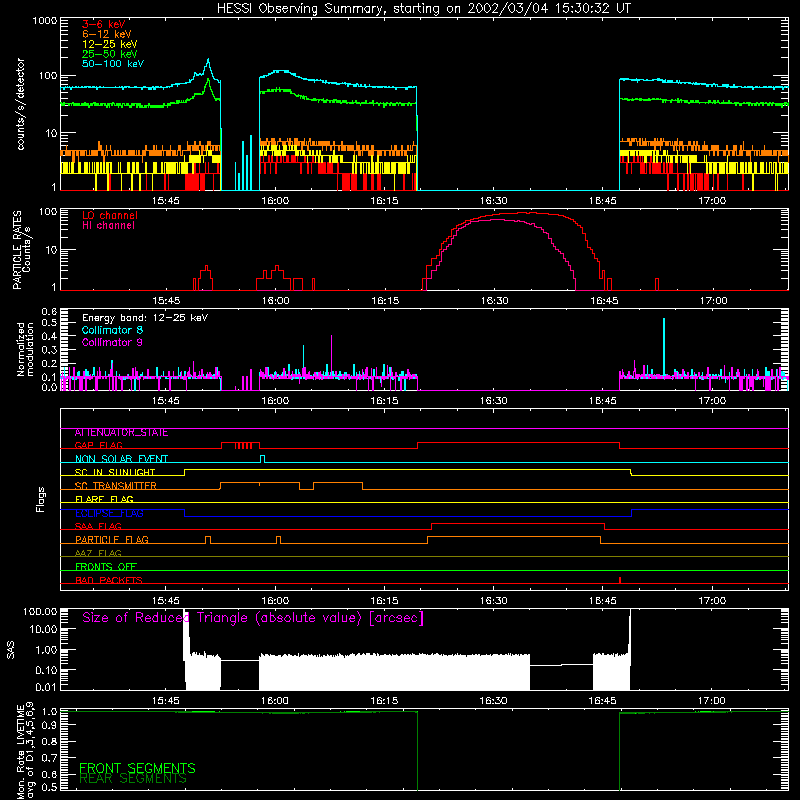This screenshot has width=800, height=800.
Task: Click the ATTENUATOR_STATE flag label
Action: (121, 433)
